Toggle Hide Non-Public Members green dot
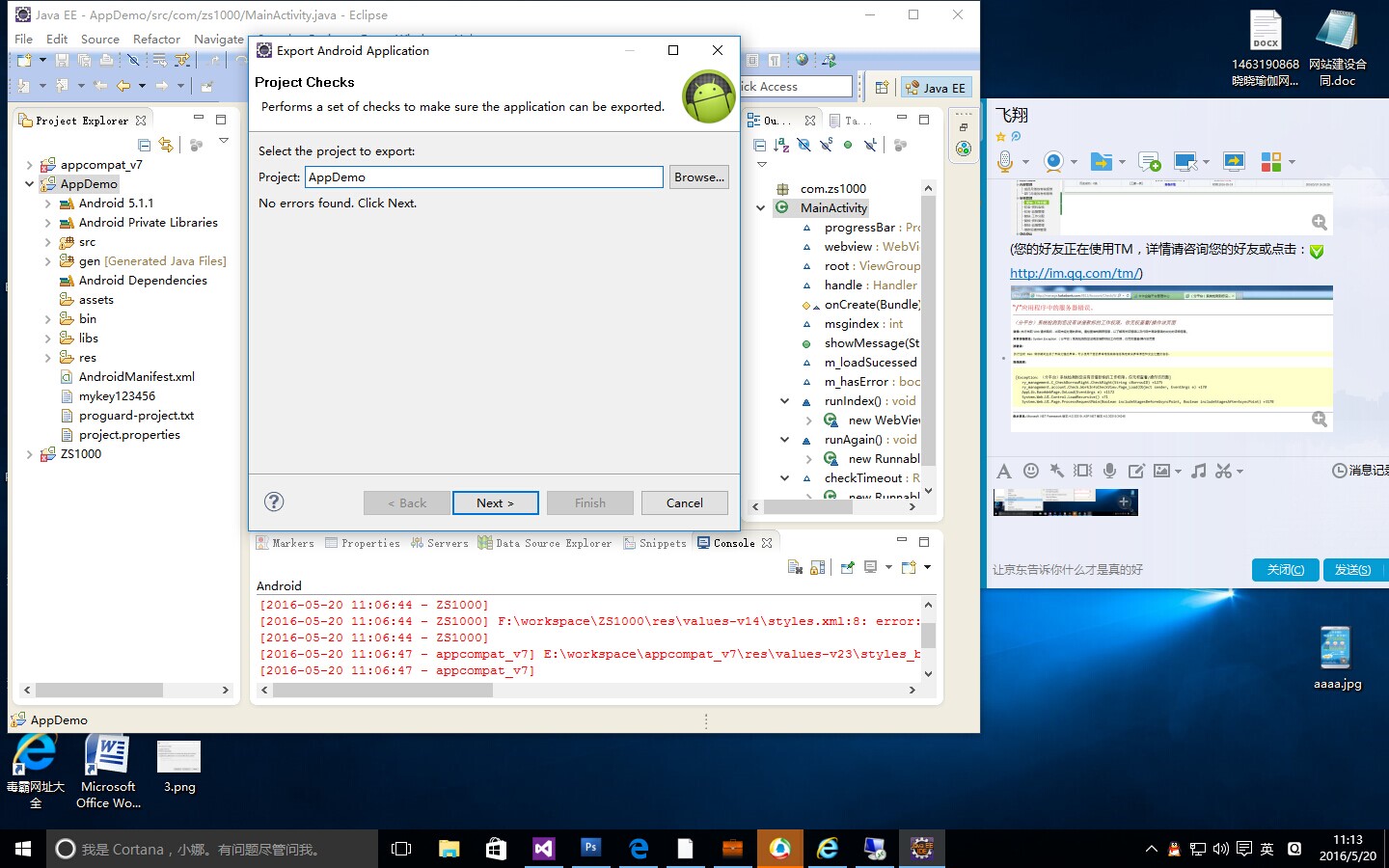 tap(848, 145)
